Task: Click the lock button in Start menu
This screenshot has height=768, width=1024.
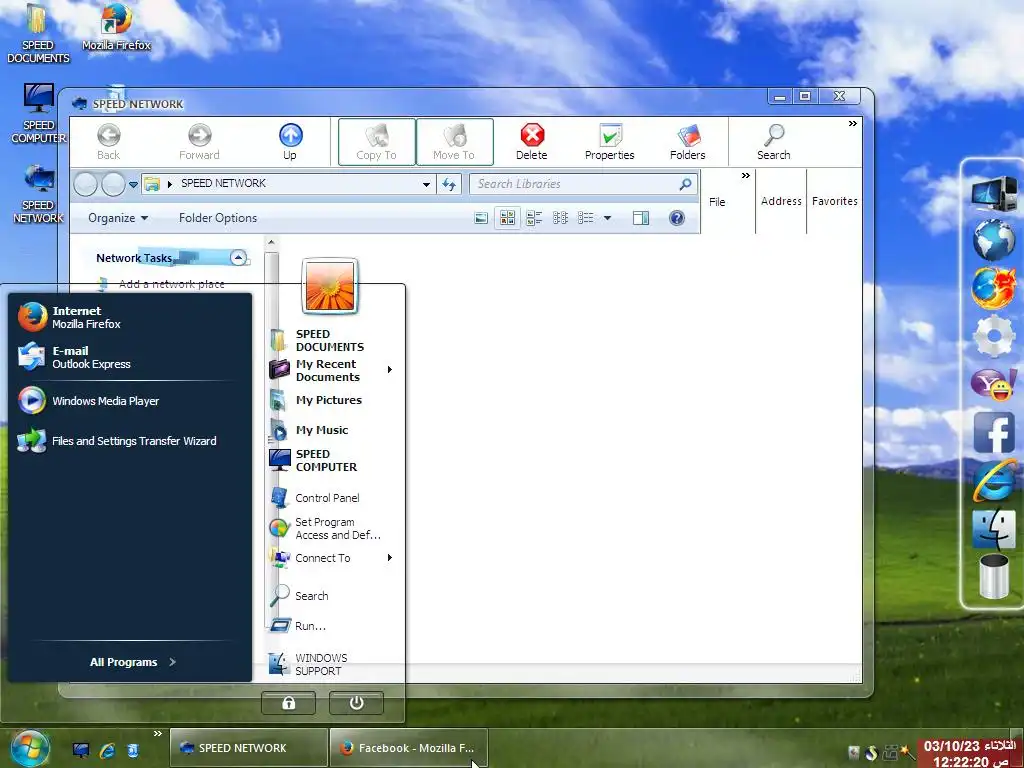Action: pos(289,703)
